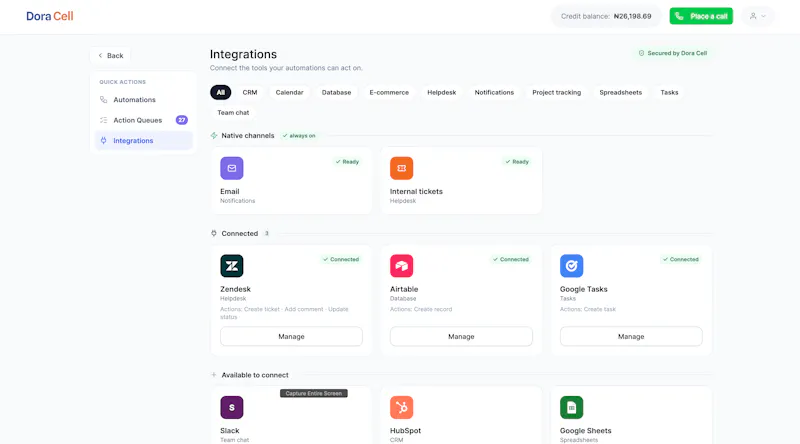This screenshot has width=800, height=444.
Task: Filter integrations by Database
Action: tap(336, 92)
